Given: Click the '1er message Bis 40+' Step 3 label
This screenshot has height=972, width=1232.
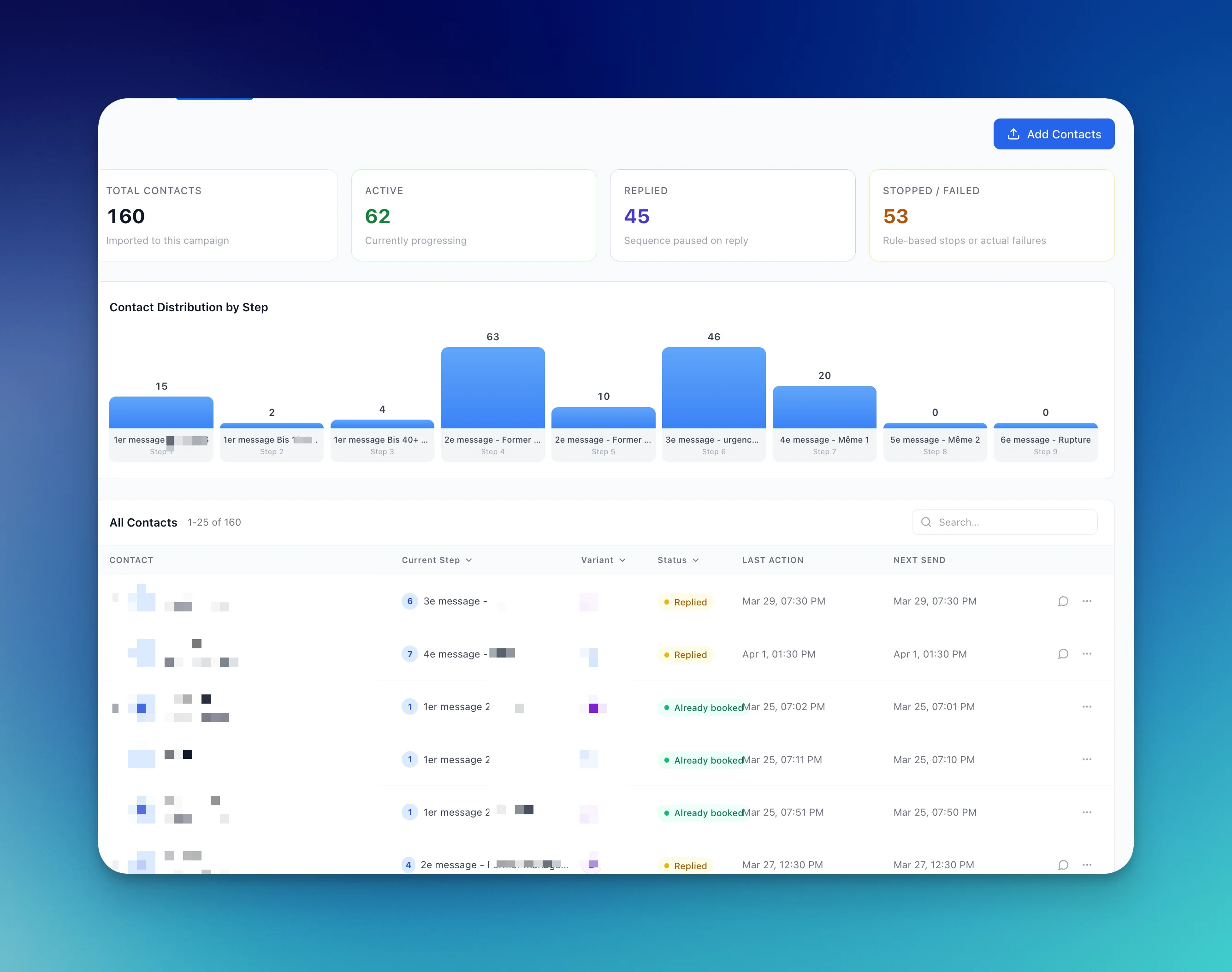Looking at the screenshot, I should pos(381,440).
